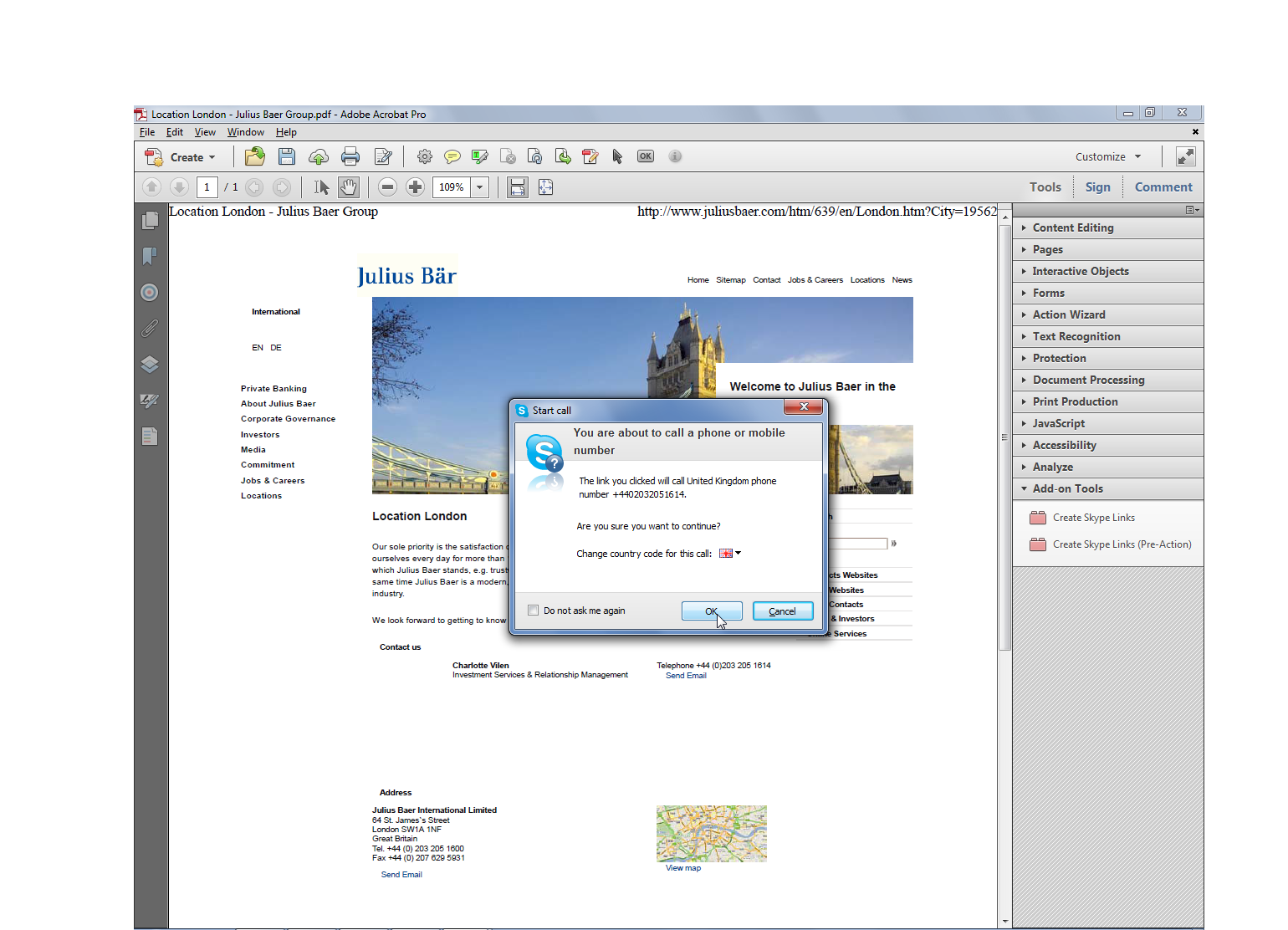Fit page width with scrolling icon
Viewport: 1288px width, 930px height.
pos(518,187)
